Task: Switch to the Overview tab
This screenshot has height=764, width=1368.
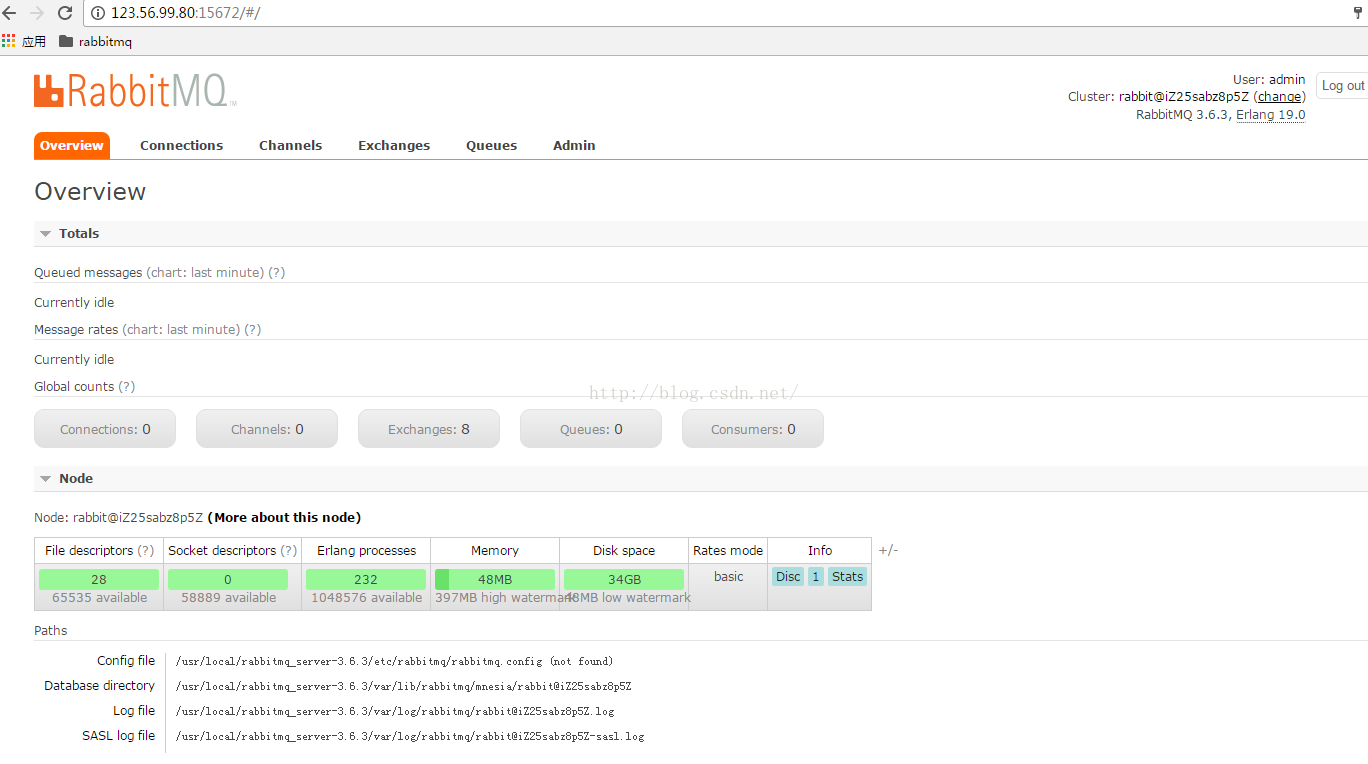Action: [x=72, y=145]
